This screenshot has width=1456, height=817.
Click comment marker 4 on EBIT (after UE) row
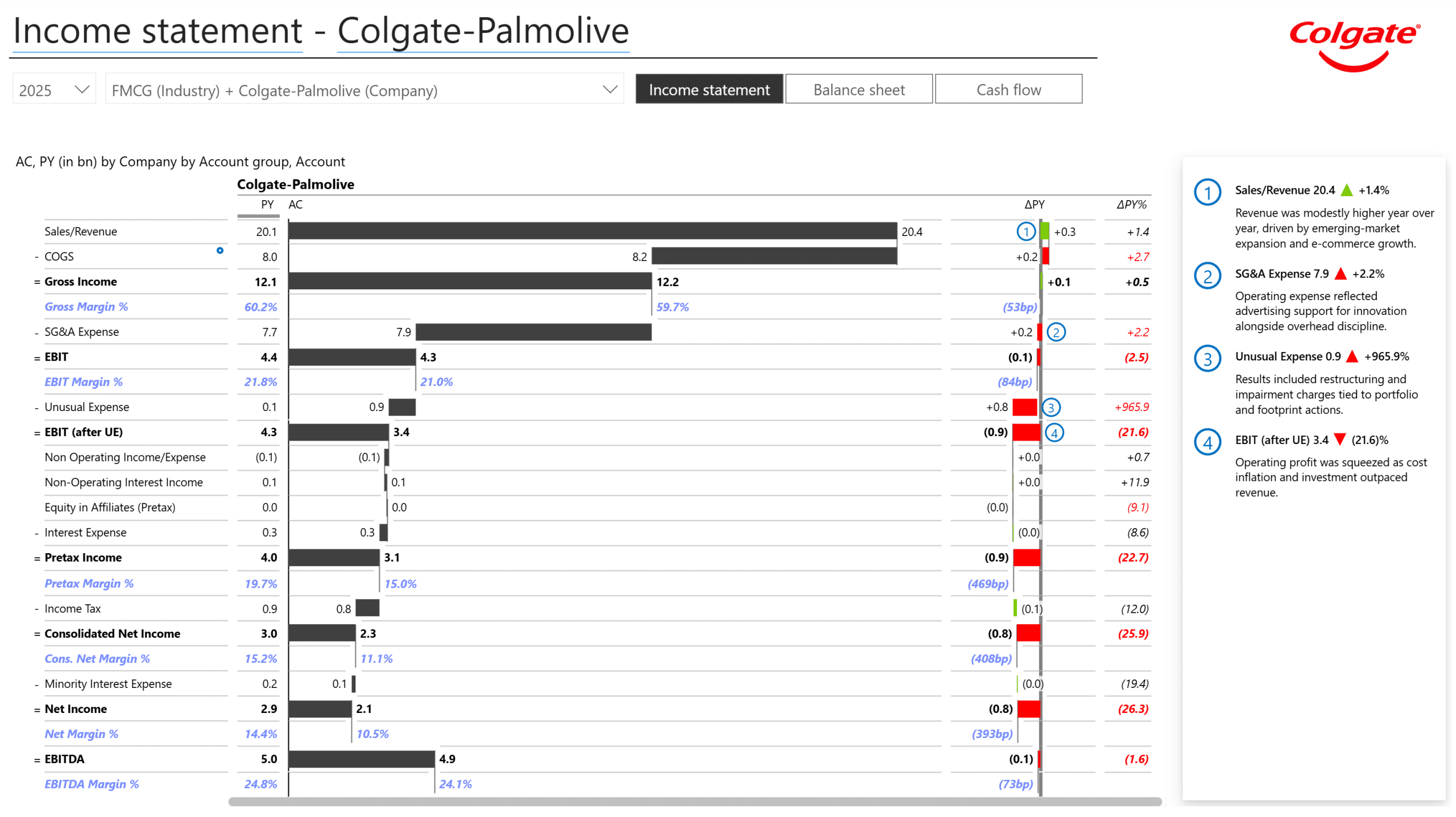pyautogui.click(x=1054, y=433)
